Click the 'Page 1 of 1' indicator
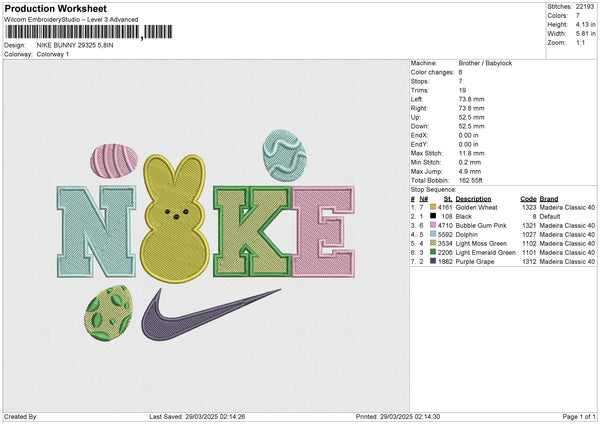The image size is (600, 424). pos(579,416)
